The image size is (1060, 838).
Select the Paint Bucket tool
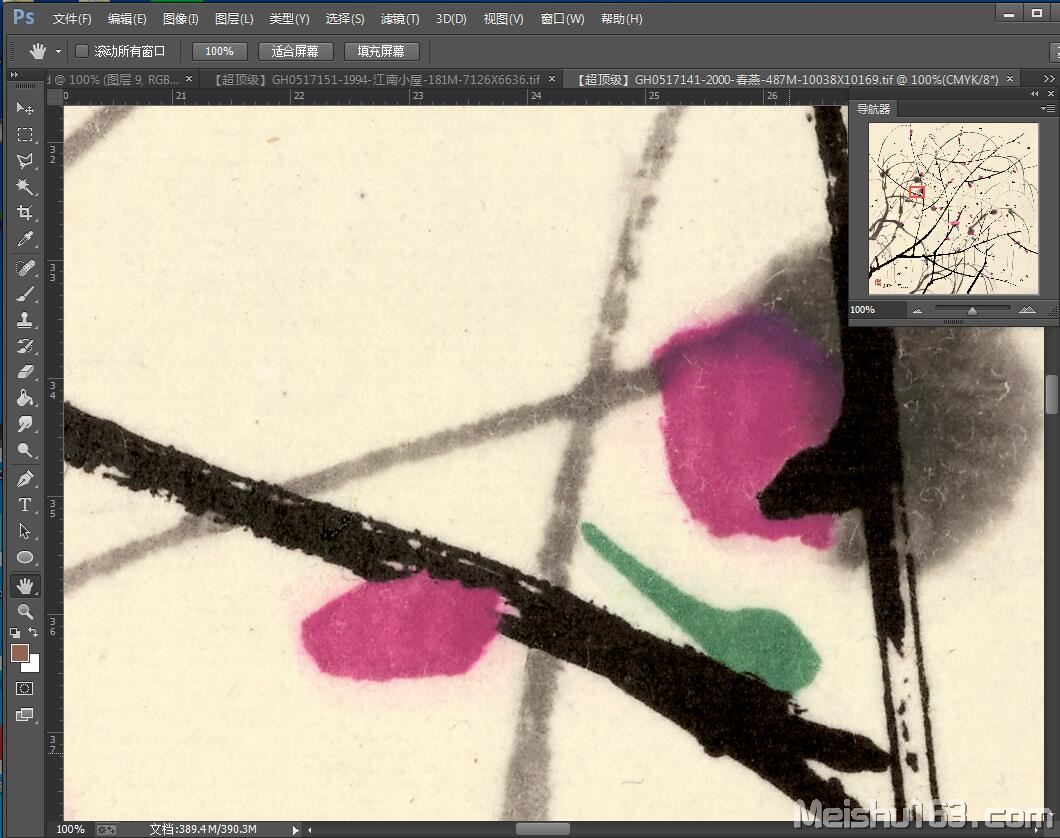click(25, 398)
